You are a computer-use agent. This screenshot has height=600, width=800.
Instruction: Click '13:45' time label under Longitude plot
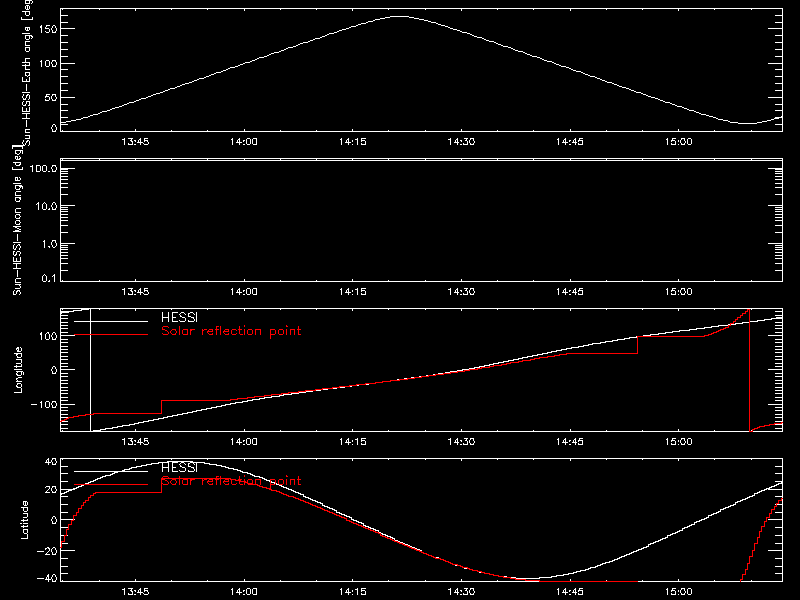click(x=135, y=442)
